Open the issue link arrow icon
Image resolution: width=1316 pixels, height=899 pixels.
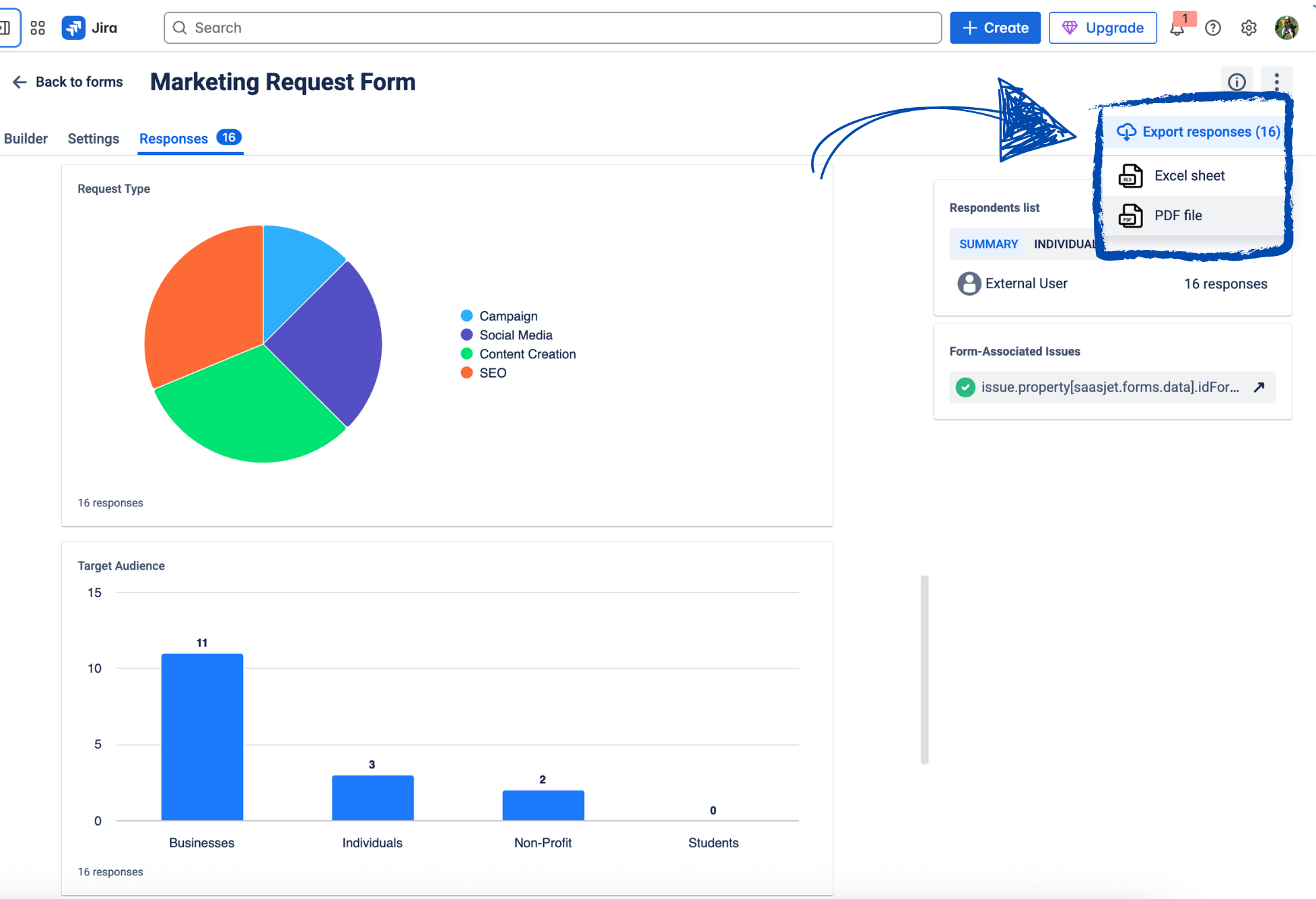[1259, 387]
